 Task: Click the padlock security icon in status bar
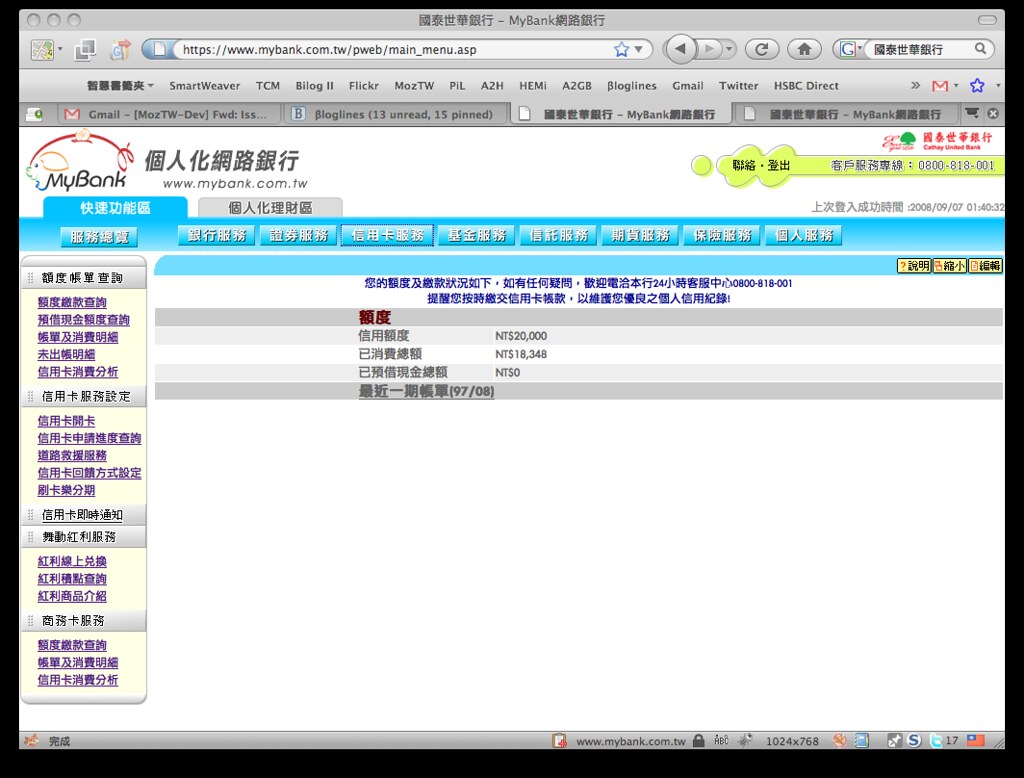(699, 741)
